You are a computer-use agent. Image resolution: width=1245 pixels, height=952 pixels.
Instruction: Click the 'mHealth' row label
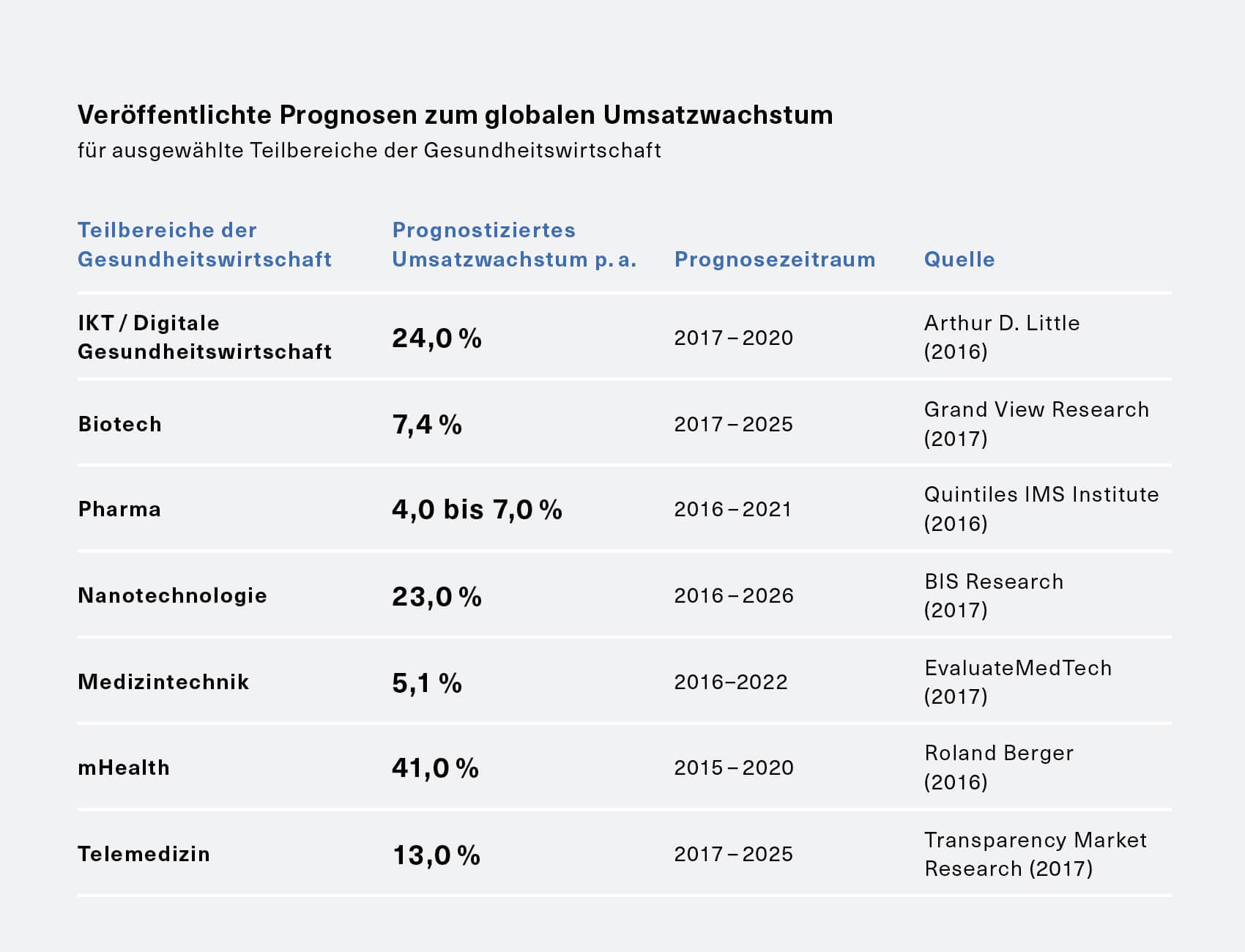pyautogui.click(x=123, y=767)
